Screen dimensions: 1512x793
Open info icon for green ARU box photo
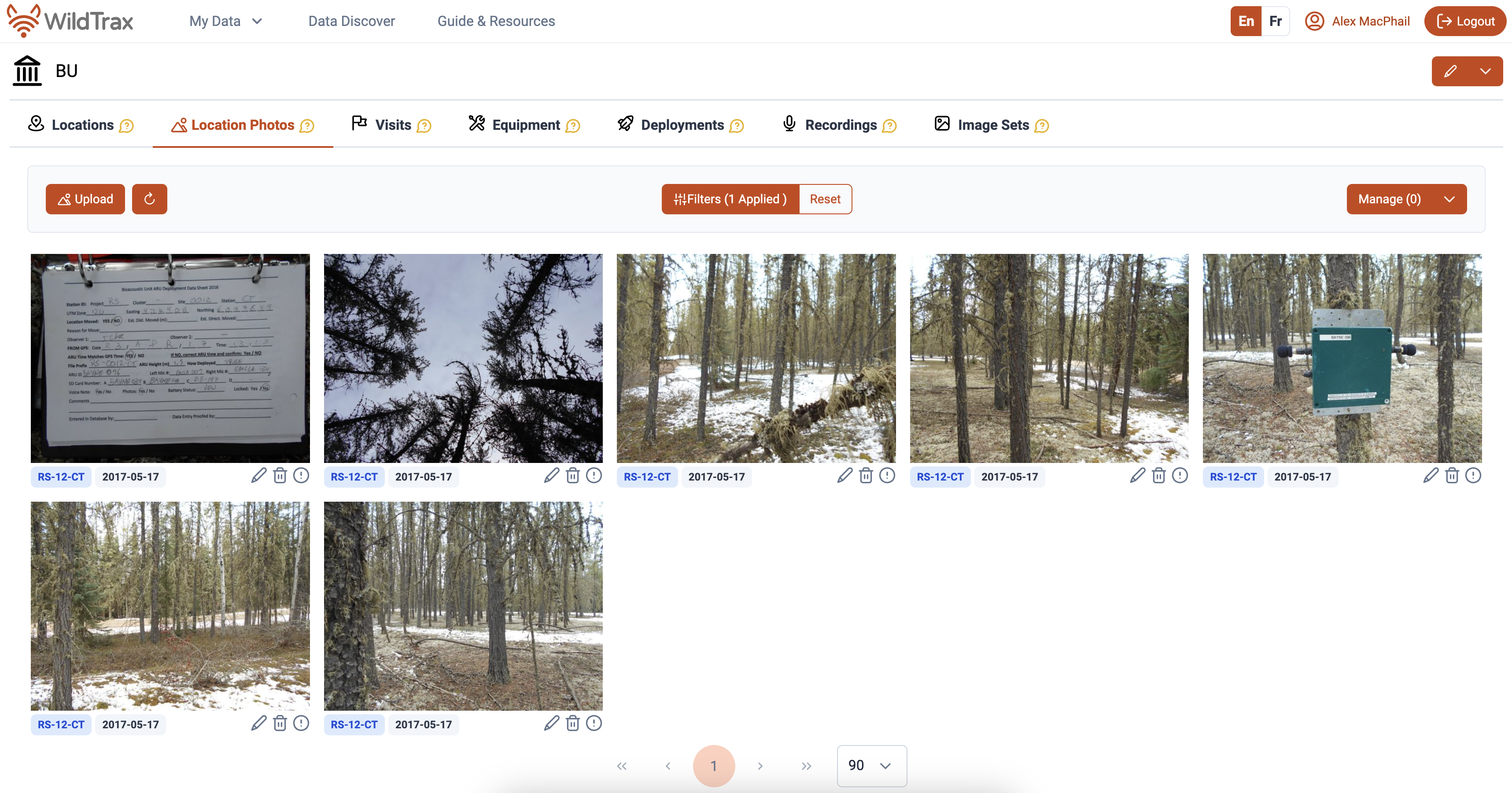[x=1473, y=476]
